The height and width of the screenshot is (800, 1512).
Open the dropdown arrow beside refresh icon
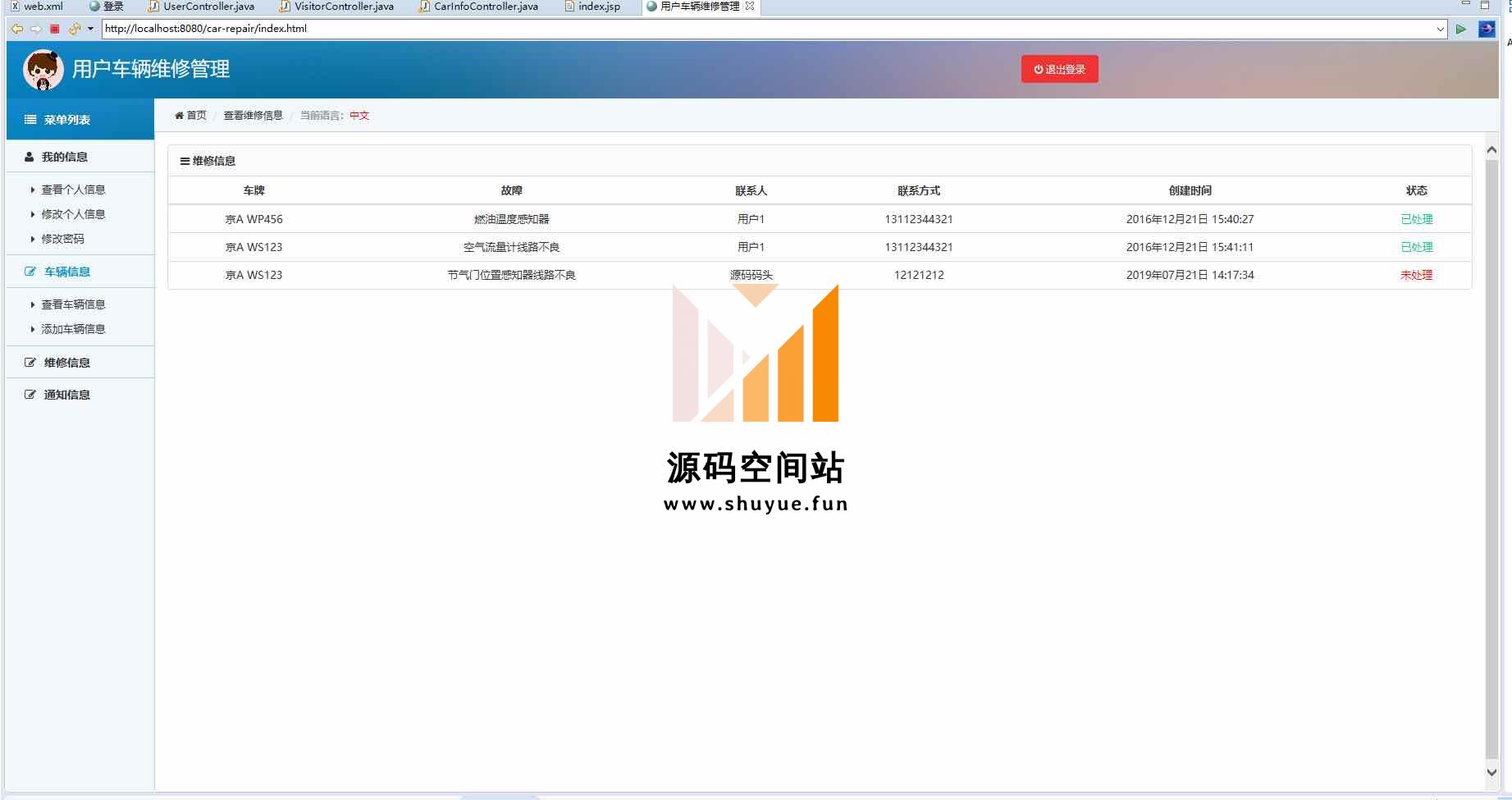(x=90, y=29)
